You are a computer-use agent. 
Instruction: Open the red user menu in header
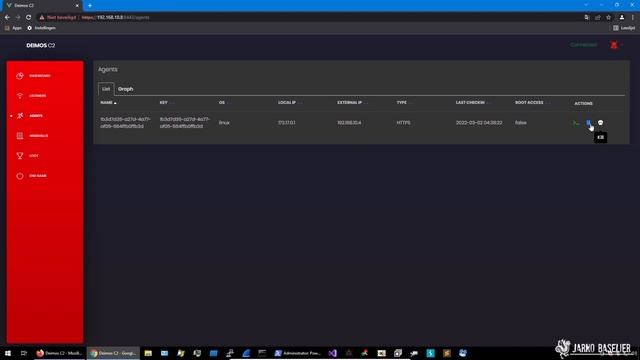(x=615, y=45)
